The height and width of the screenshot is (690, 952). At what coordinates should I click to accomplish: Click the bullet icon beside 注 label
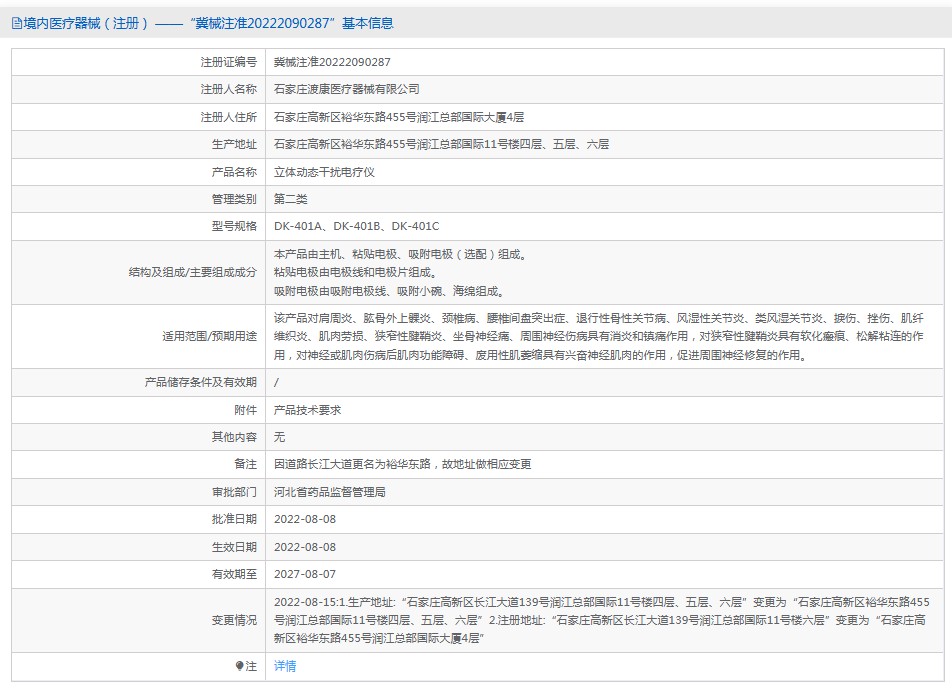pos(239,666)
